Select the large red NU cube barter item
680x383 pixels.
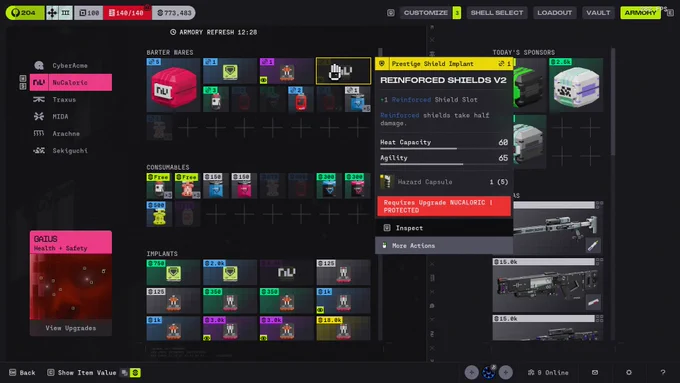click(x=173, y=85)
